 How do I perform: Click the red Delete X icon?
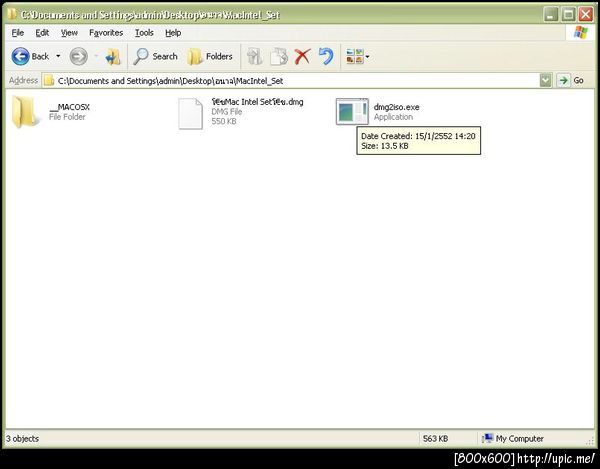[302, 57]
